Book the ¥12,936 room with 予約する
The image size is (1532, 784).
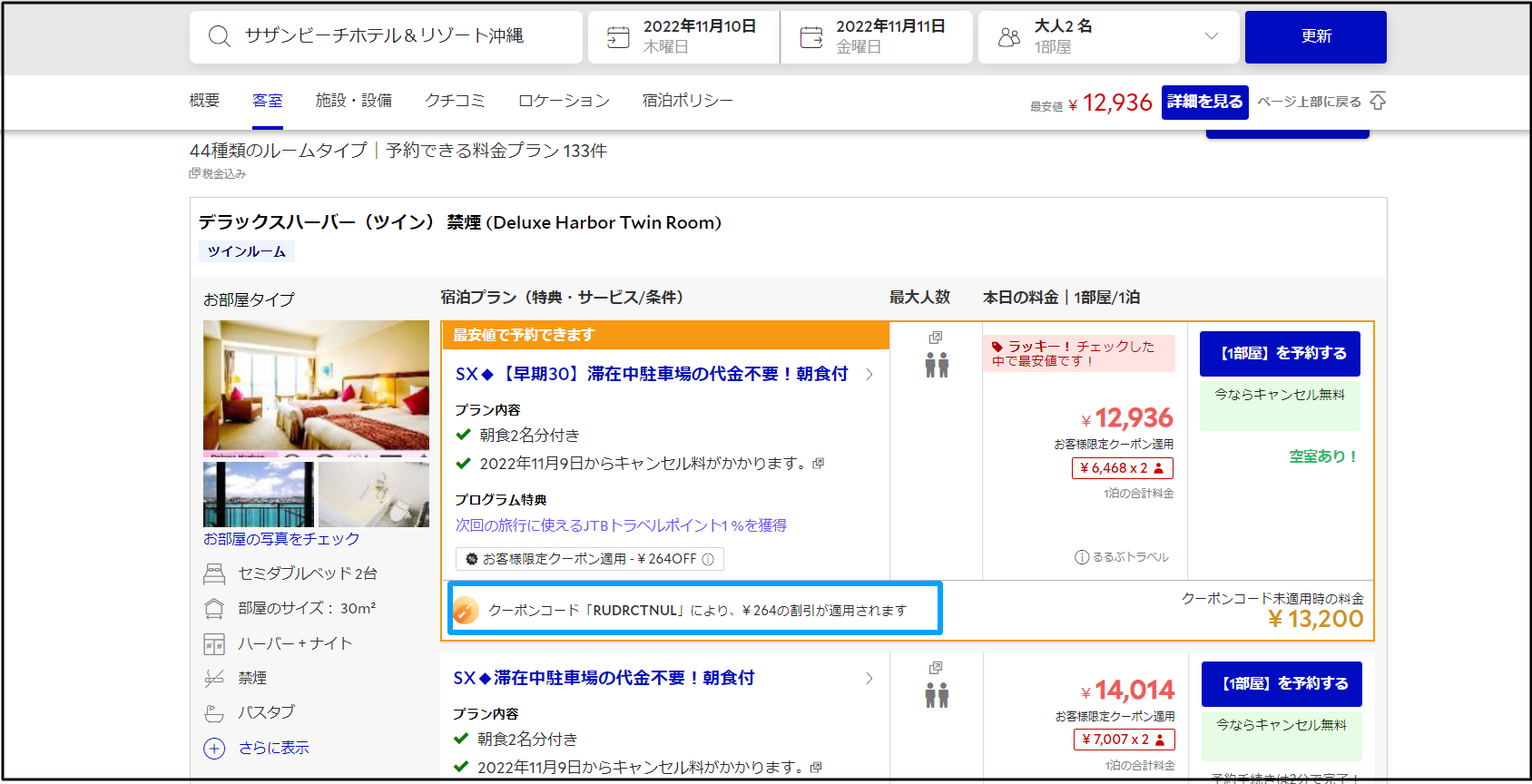[1280, 354]
